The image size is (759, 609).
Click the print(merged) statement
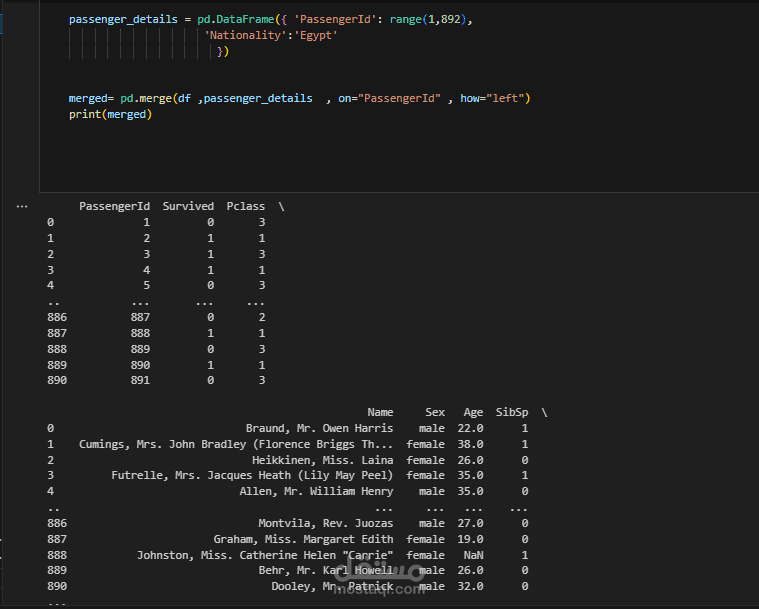(110, 114)
